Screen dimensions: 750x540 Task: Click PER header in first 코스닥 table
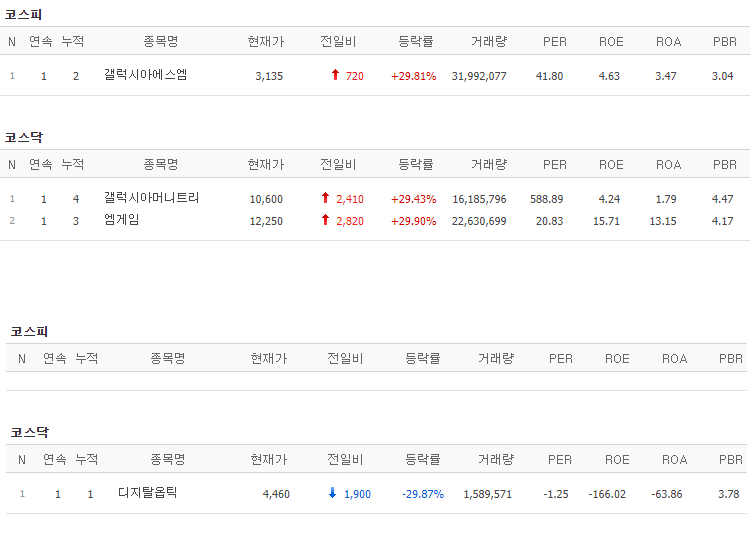pos(555,165)
